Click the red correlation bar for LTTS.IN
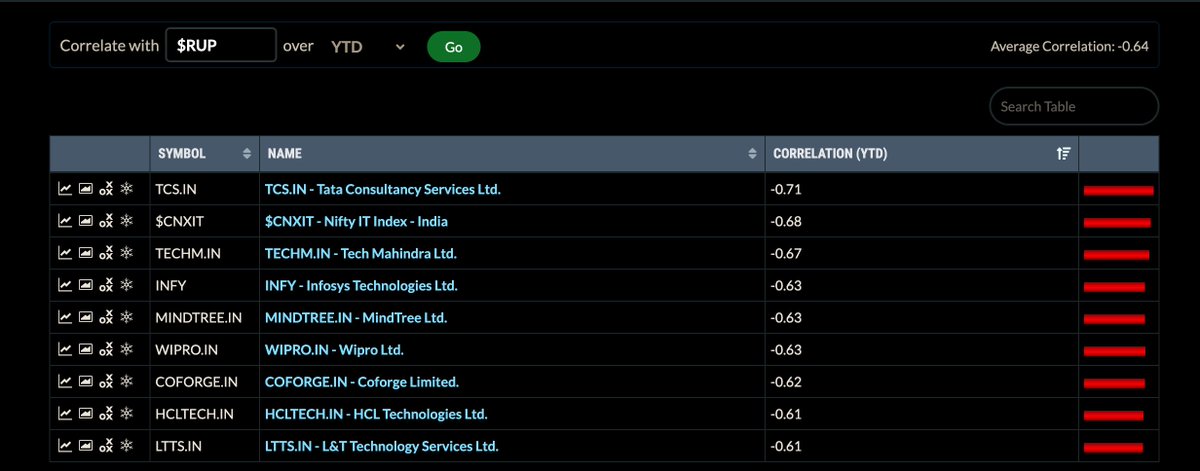Viewport: 1200px width, 471px height. coord(1113,446)
